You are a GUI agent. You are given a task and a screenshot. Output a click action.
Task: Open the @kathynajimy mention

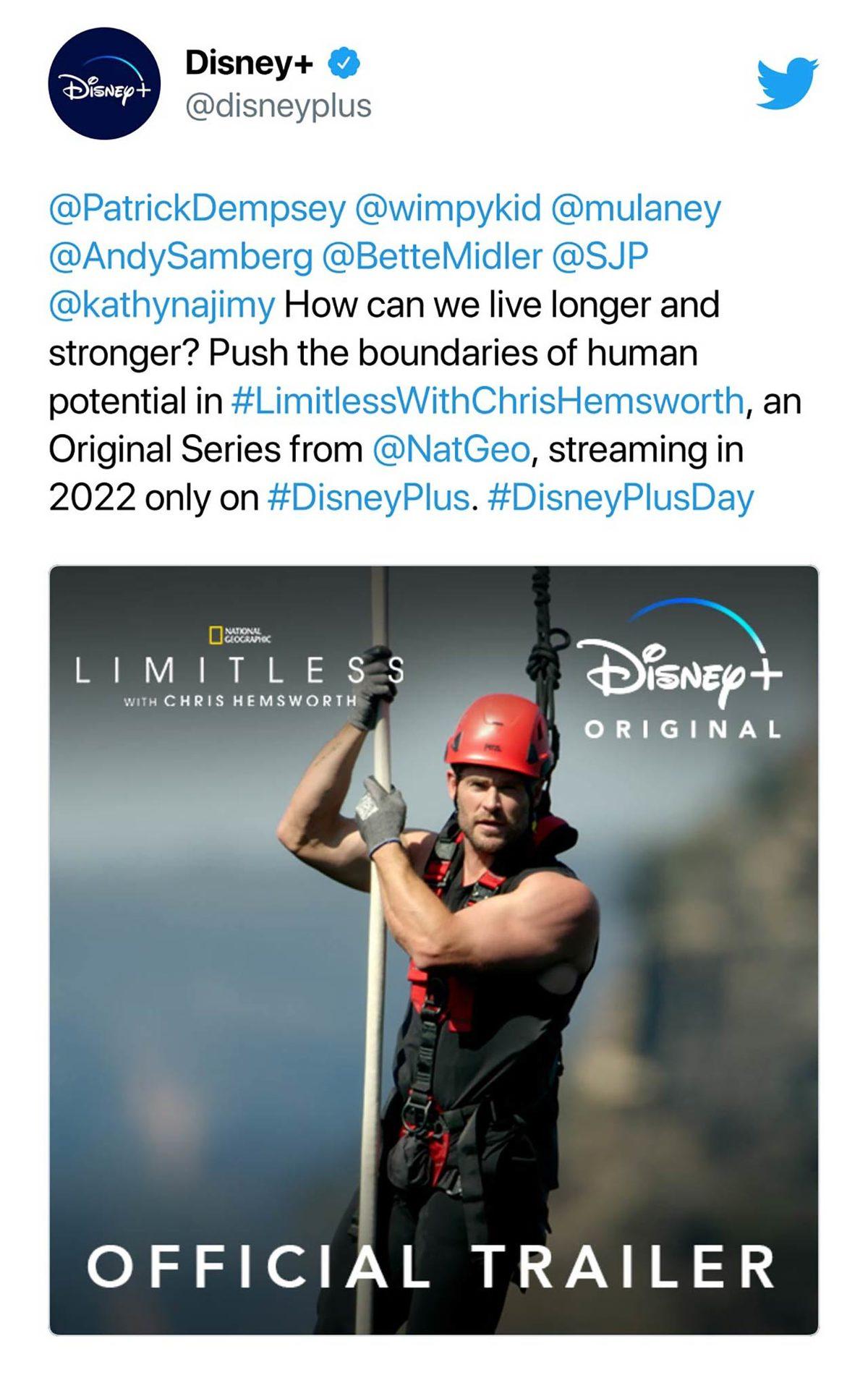tap(161, 305)
